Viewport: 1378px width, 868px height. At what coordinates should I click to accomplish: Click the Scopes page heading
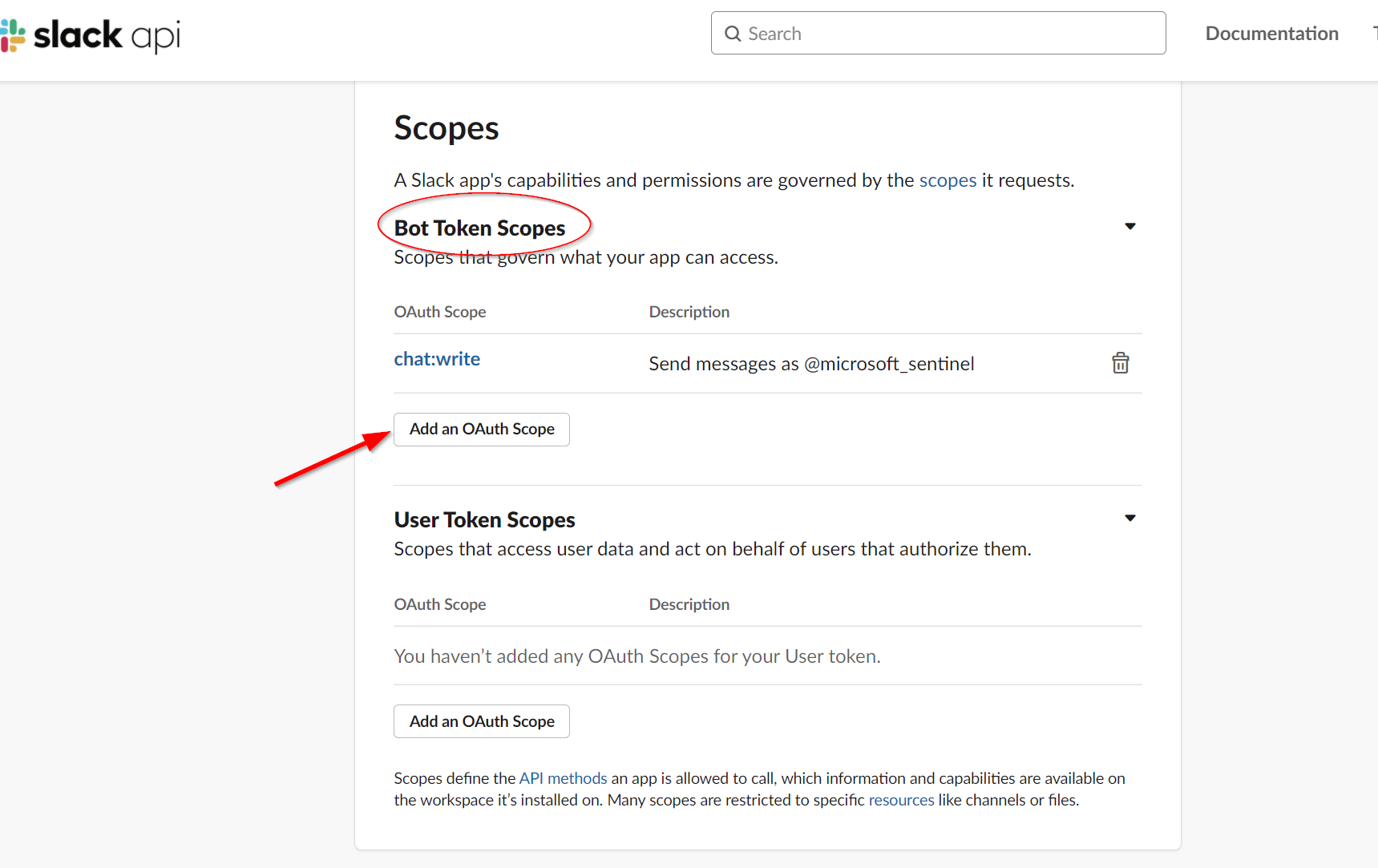[447, 128]
